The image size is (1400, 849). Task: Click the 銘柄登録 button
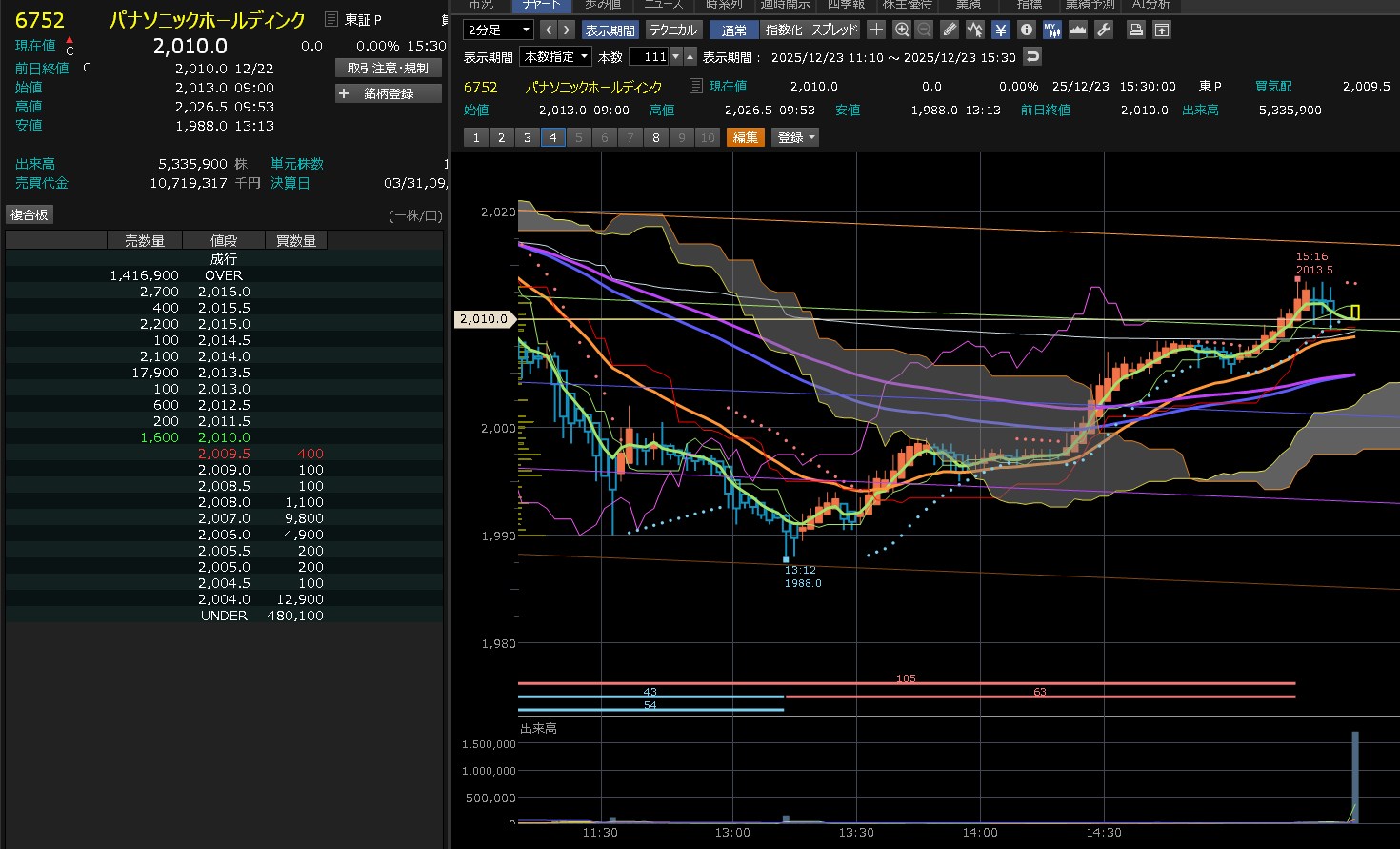(x=389, y=93)
